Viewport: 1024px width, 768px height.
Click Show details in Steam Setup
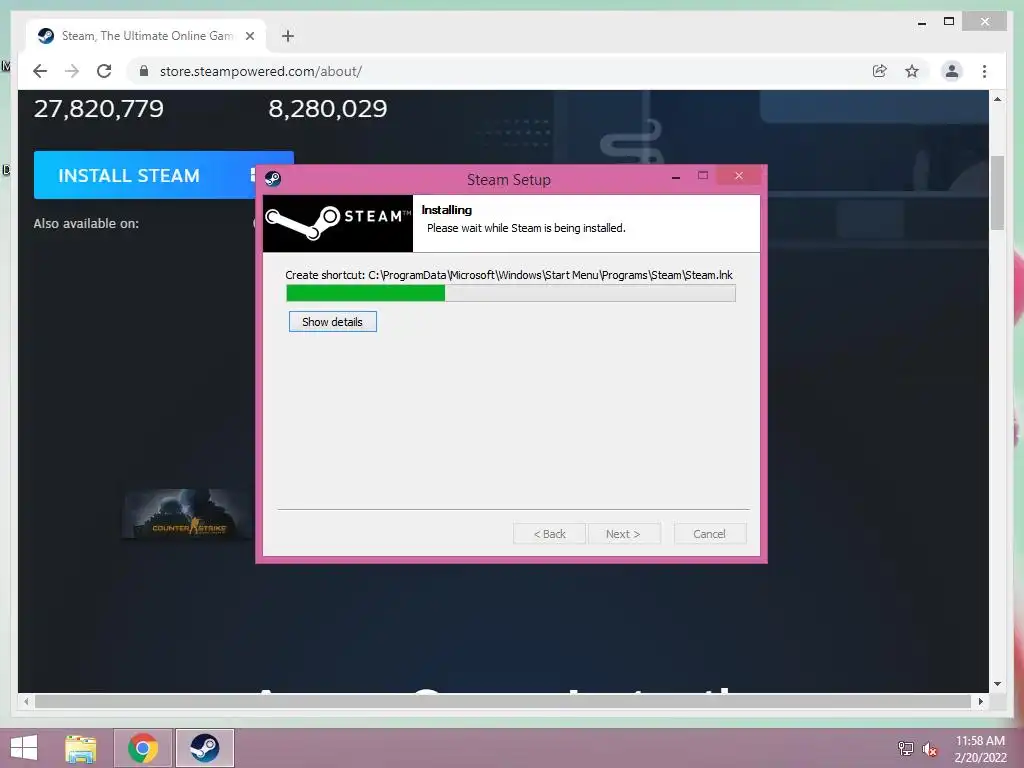click(x=332, y=321)
